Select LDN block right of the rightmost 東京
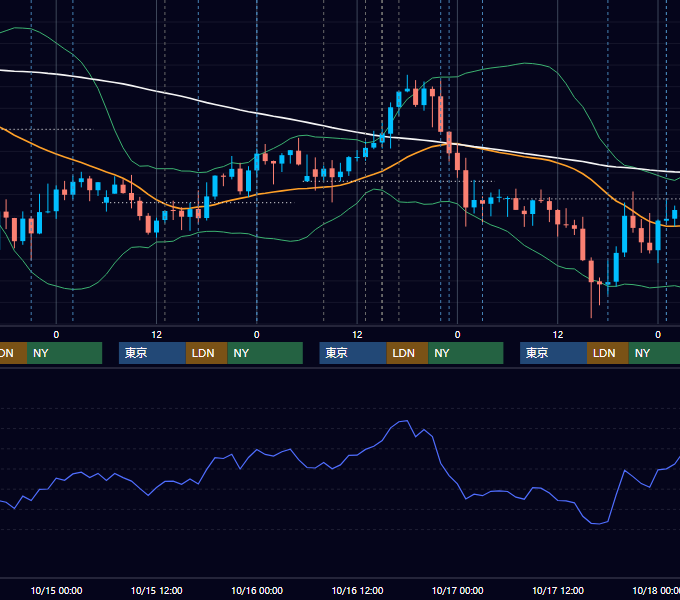 (608, 353)
